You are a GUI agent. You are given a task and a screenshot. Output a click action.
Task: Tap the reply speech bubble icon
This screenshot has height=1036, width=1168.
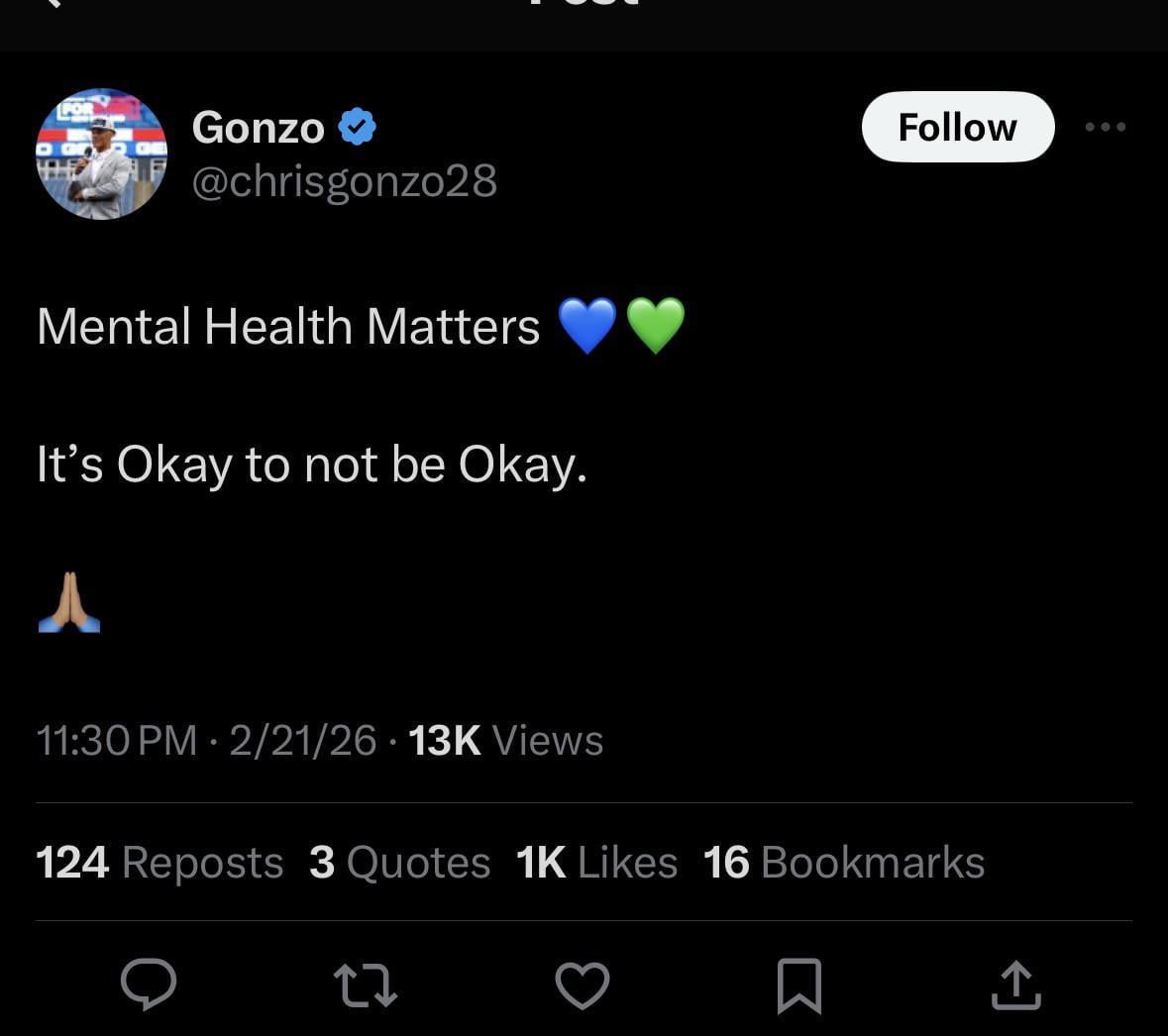pos(149,984)
